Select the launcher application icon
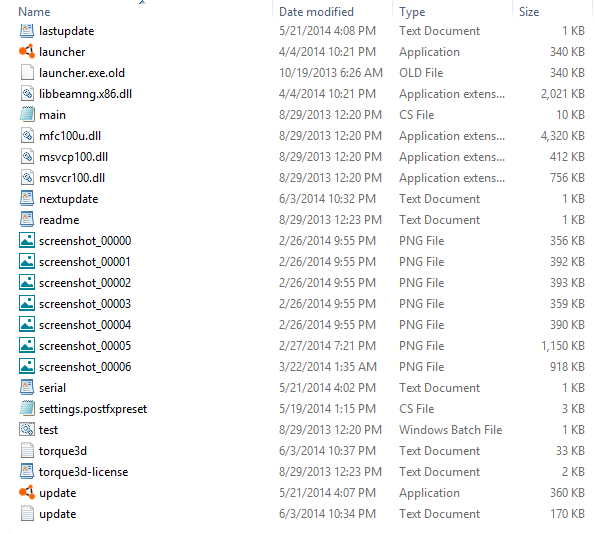 [27, 52]
